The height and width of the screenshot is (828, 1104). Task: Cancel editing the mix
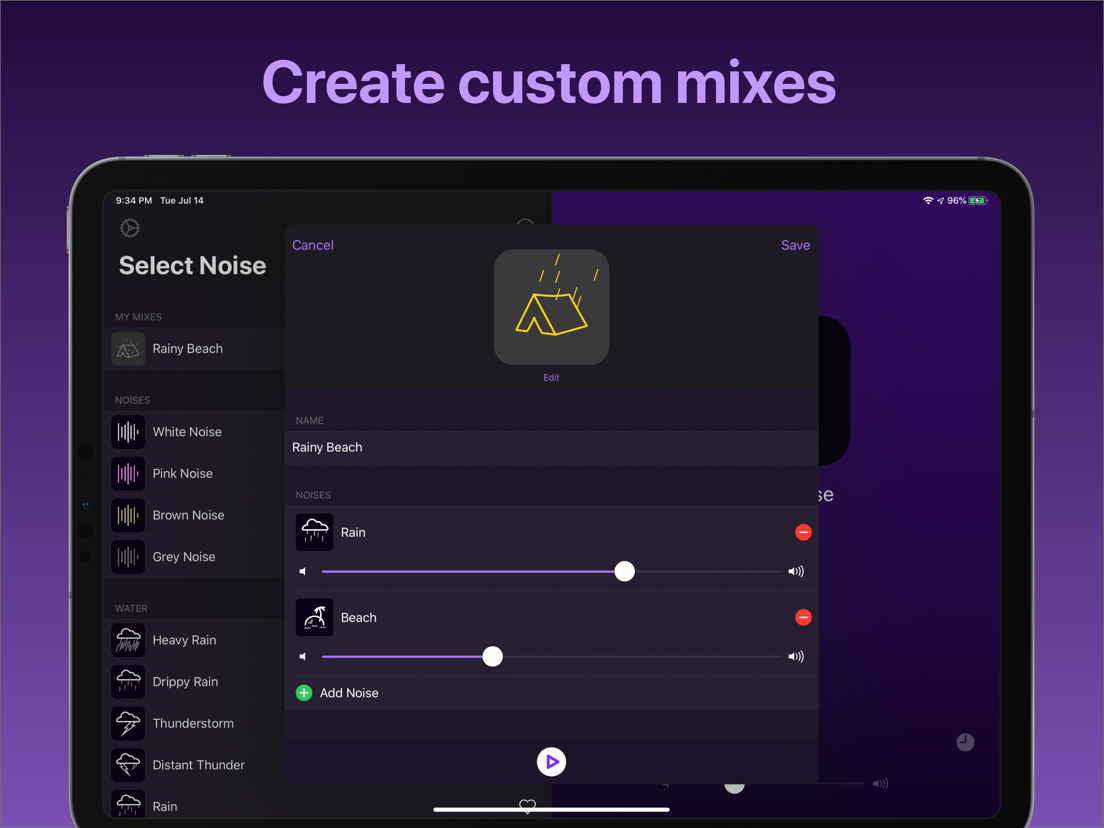coord(313,245)
